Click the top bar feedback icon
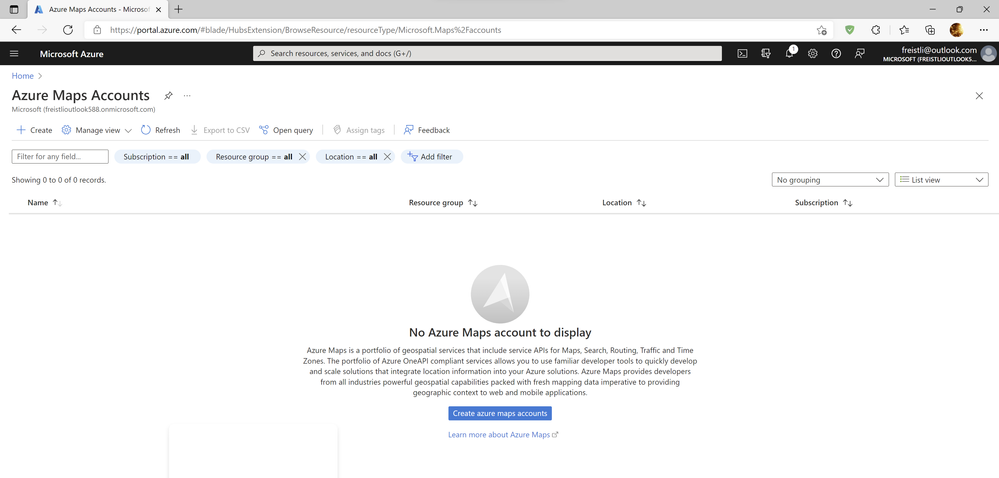 tap(859, 54)
